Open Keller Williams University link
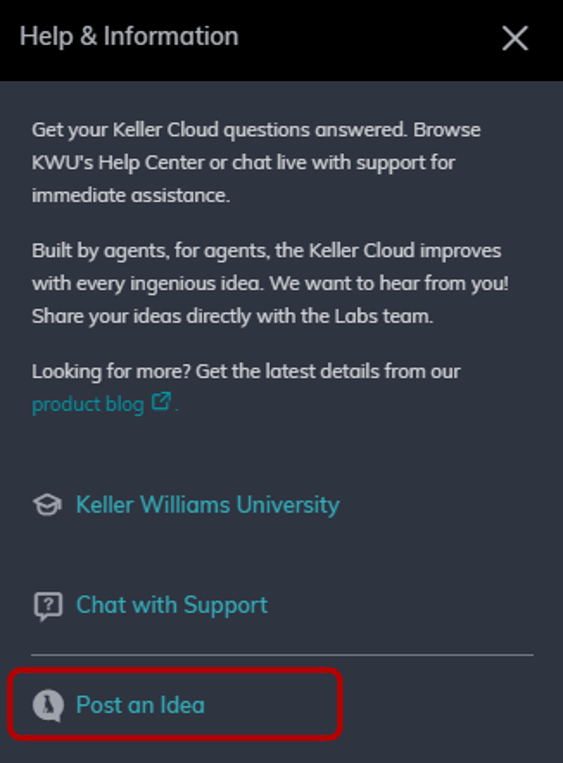The width and height of the screenshot is (563, 763). 208,505
